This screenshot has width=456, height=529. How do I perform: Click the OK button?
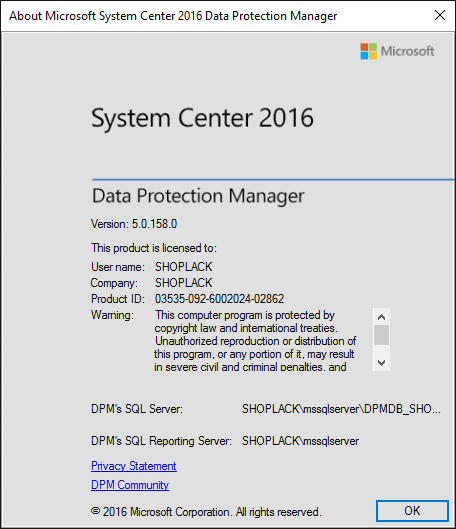[412, 510]
